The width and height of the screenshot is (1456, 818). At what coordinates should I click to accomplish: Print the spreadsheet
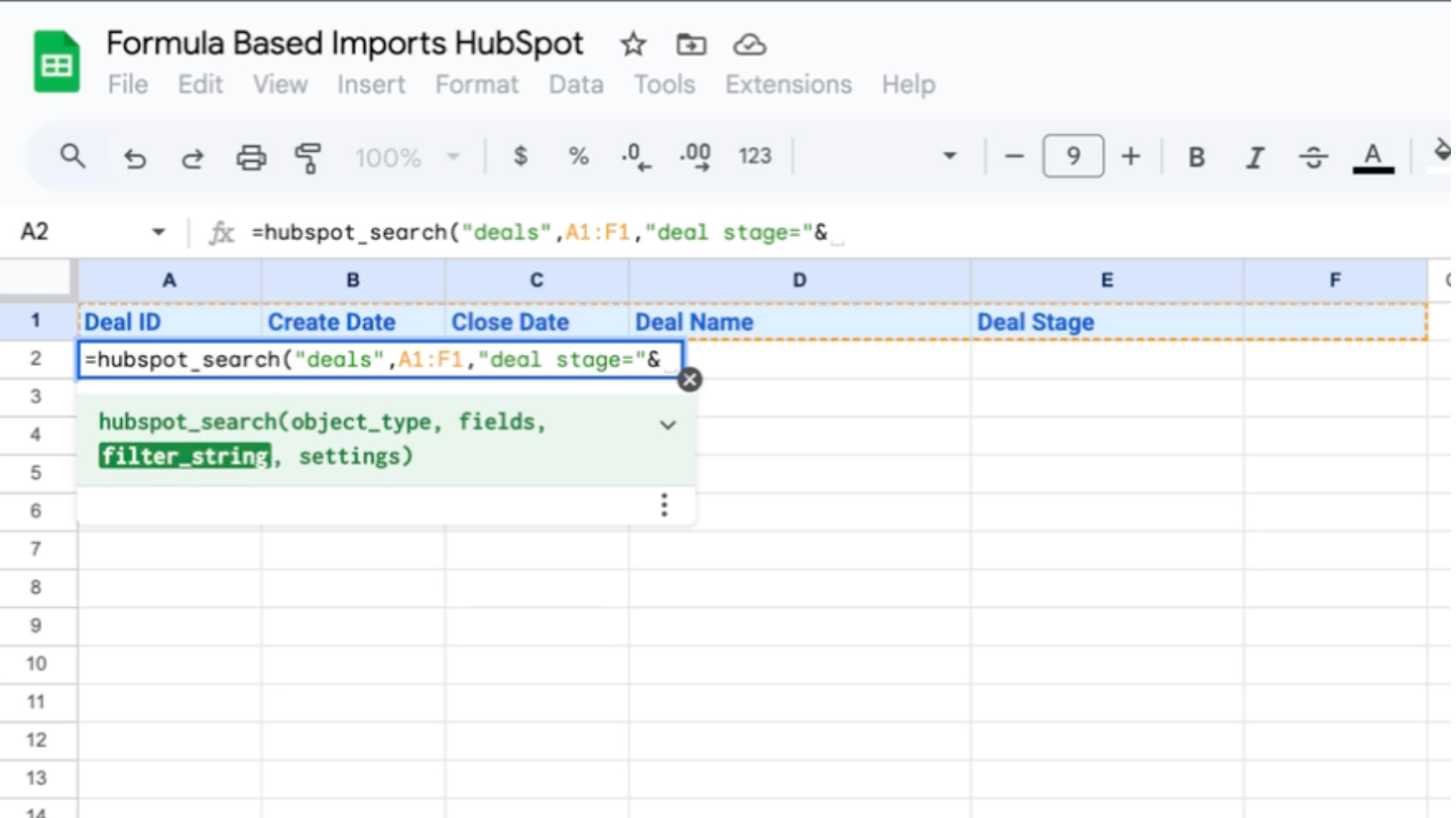(251, 157)
